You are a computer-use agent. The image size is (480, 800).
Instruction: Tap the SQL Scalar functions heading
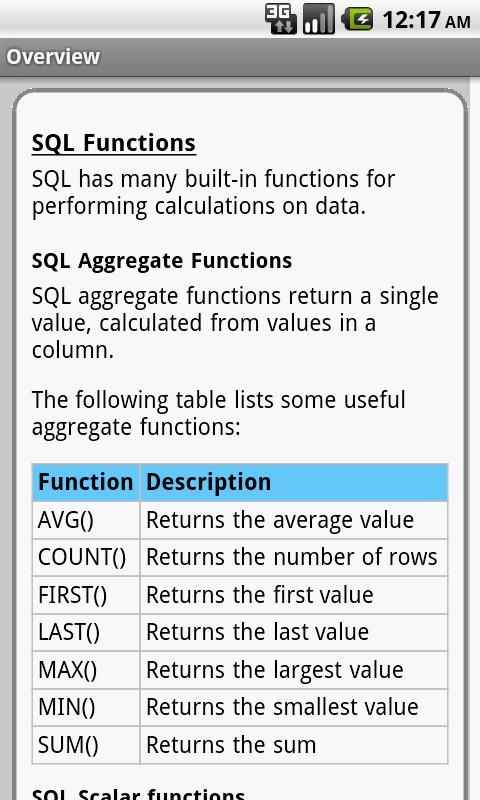[138, 793]
